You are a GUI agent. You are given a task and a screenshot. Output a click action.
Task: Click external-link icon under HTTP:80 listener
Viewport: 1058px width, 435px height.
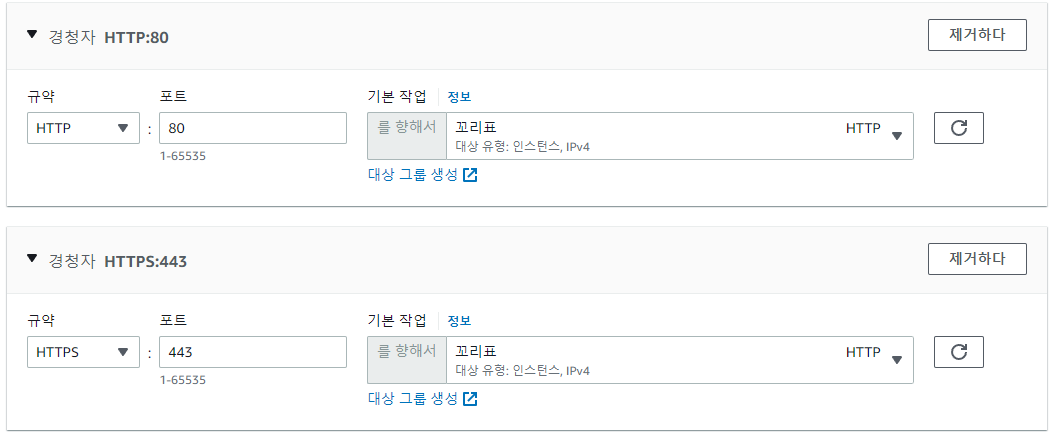470,175
